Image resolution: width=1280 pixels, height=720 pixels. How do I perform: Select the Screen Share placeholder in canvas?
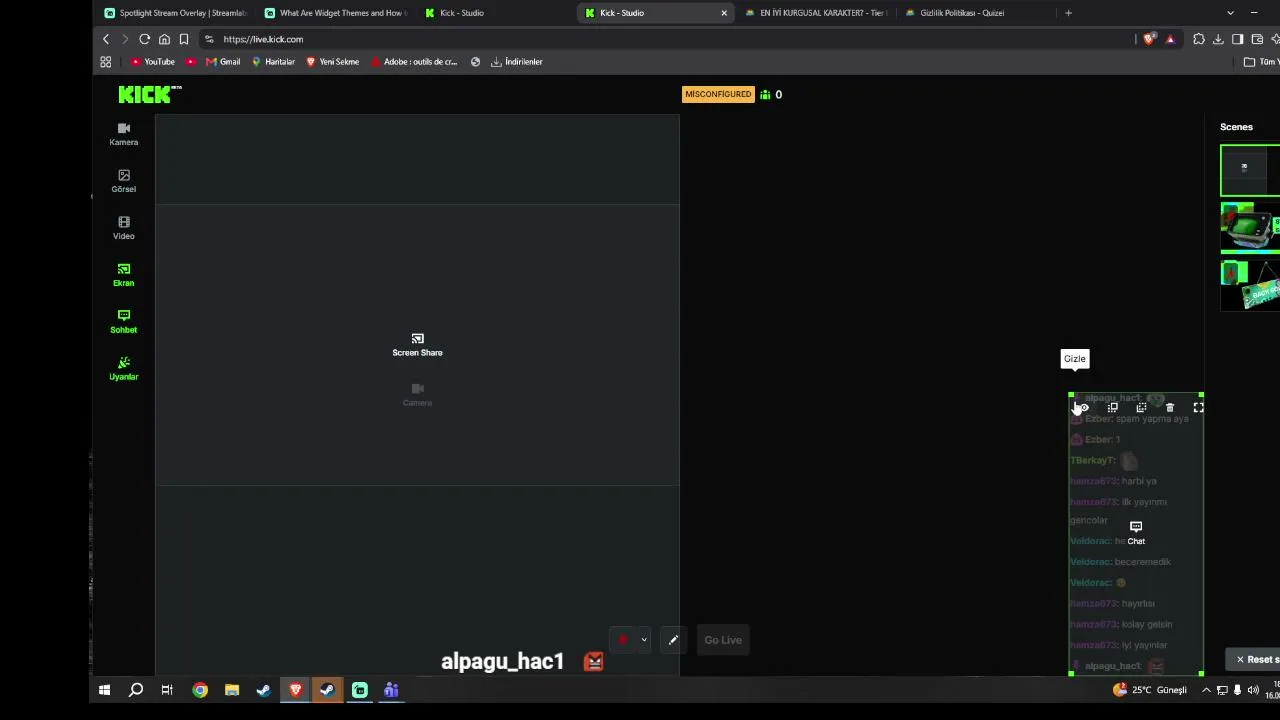[417, 345]
